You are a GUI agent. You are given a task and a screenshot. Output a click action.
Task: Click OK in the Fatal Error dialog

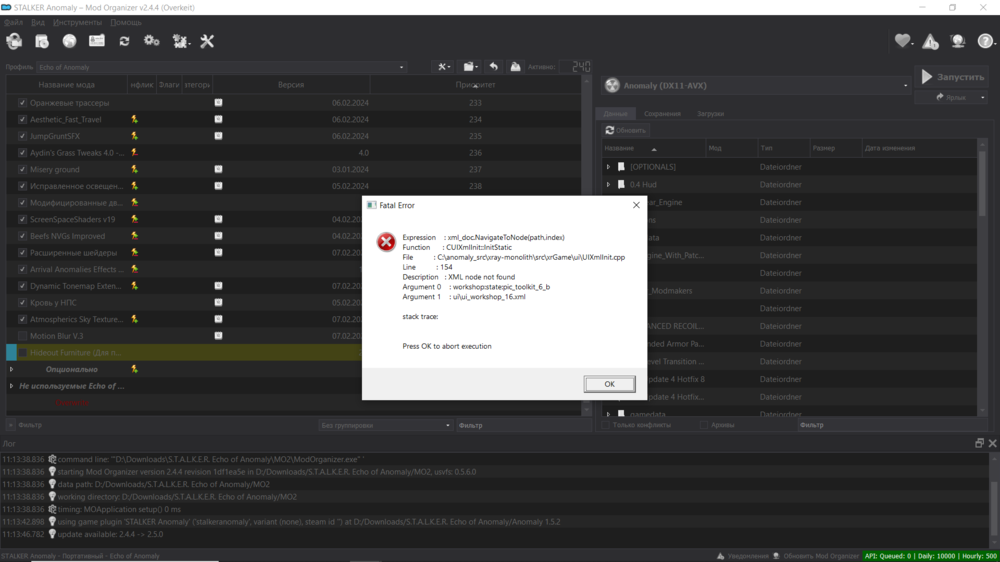(x=609, y=384)
